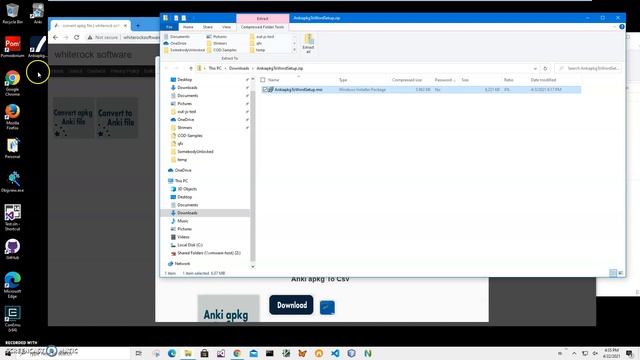
Task: Open Pomodonium desktop shortcut
Action: (12, 47)
